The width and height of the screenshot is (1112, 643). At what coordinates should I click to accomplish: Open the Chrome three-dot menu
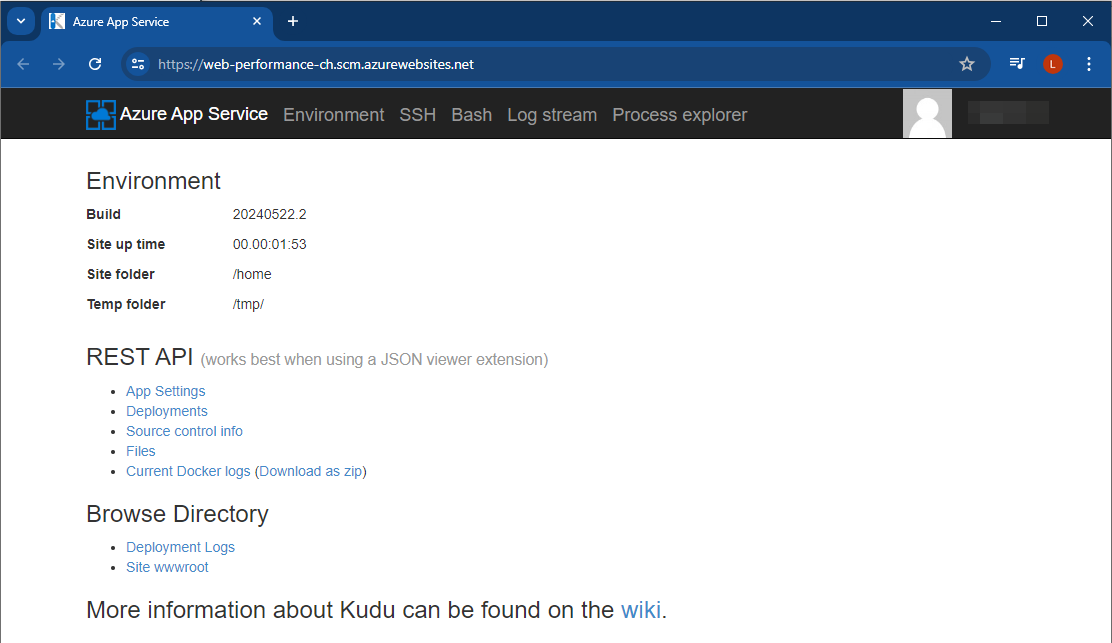click(x=1088, y=63)
